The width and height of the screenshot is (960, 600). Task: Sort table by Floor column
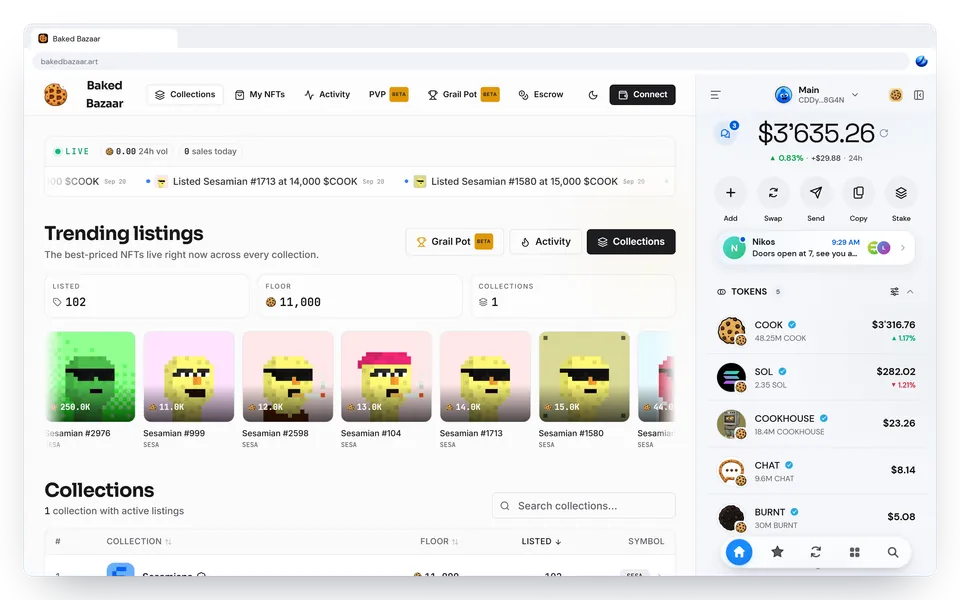tap(439, 541)
